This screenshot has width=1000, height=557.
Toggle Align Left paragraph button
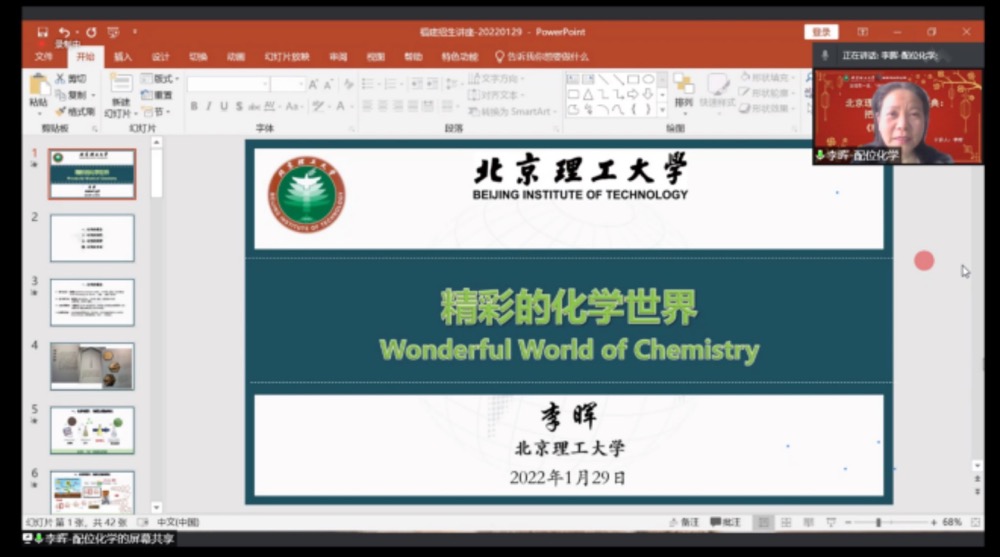(368, 106)
